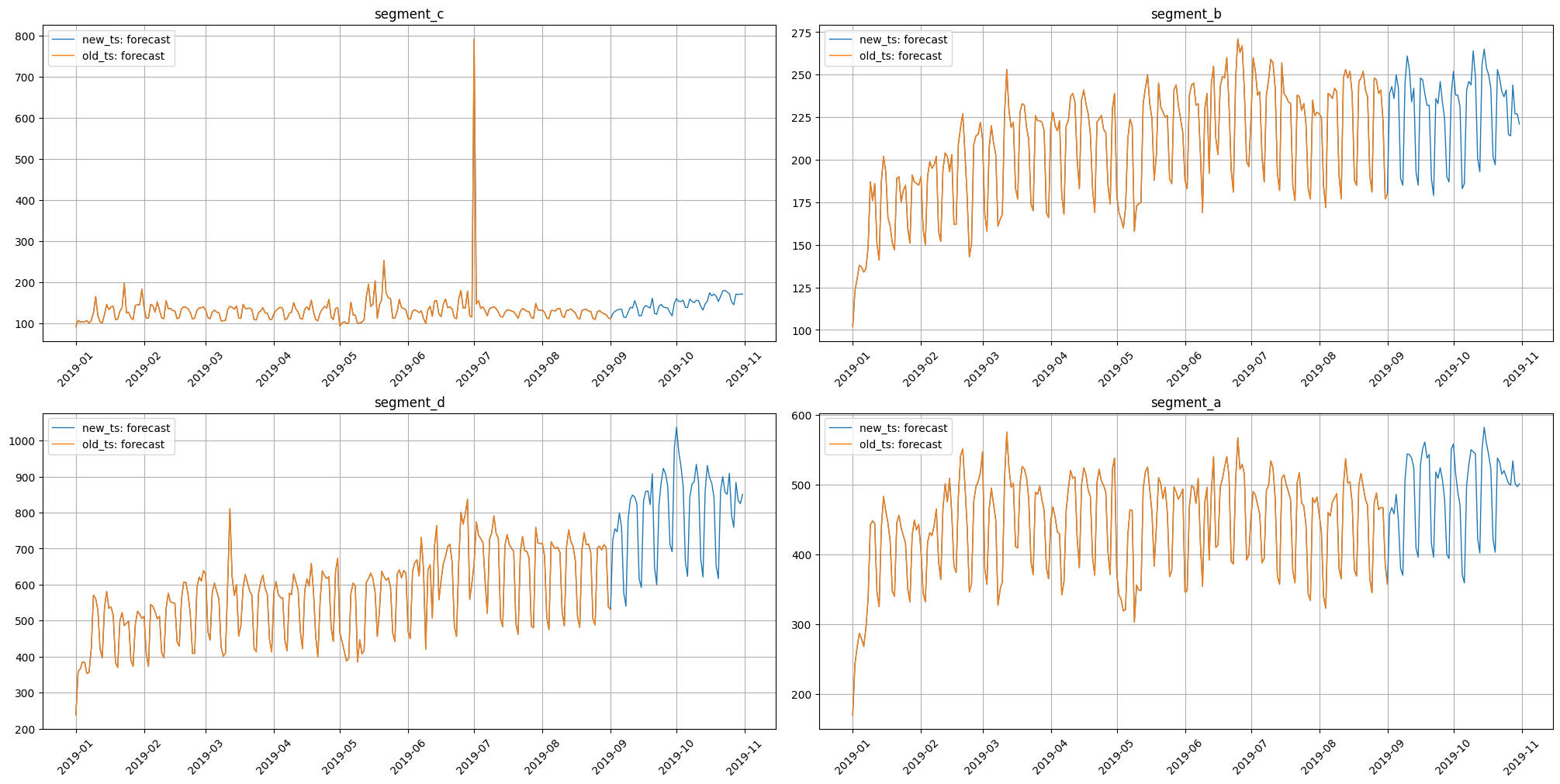Click the 200 y-axis label in segment_d

coord(24,730)
